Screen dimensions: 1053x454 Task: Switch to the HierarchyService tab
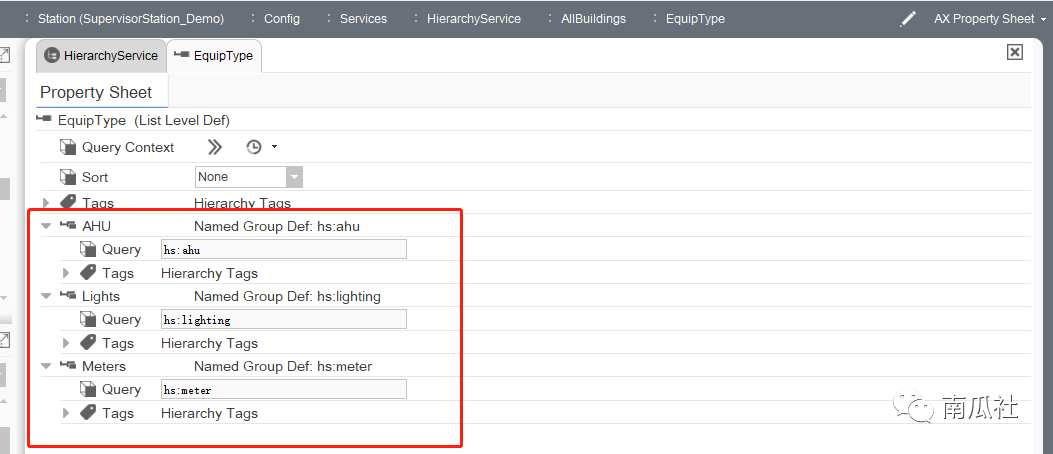tap(101, 56)
